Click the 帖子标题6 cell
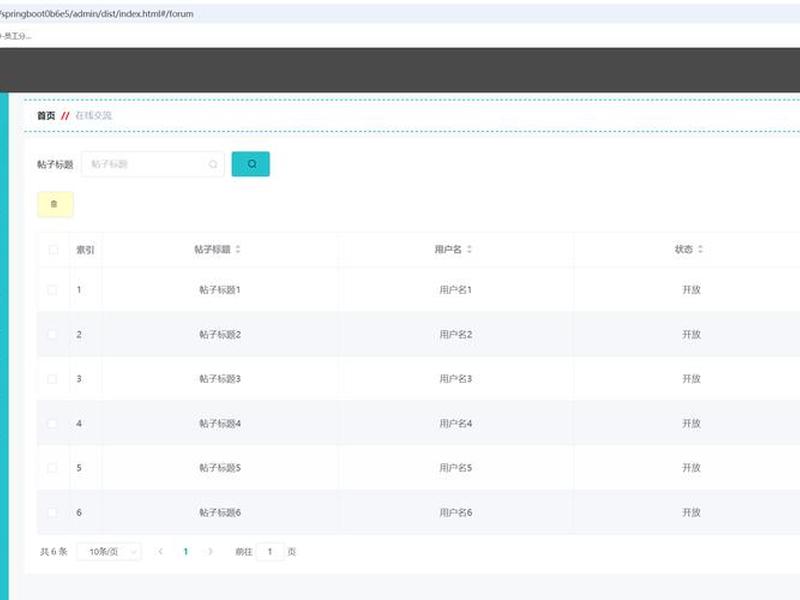This screenshot has width=800, height=600. coord(220,512)
